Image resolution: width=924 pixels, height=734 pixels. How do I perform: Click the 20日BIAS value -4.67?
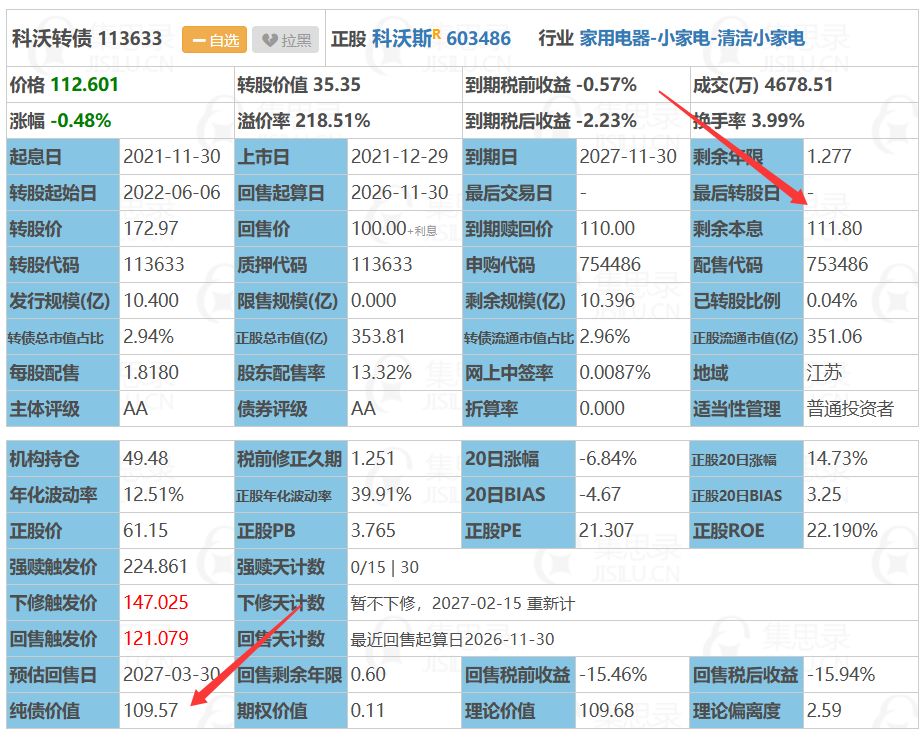tap(600, 494)
